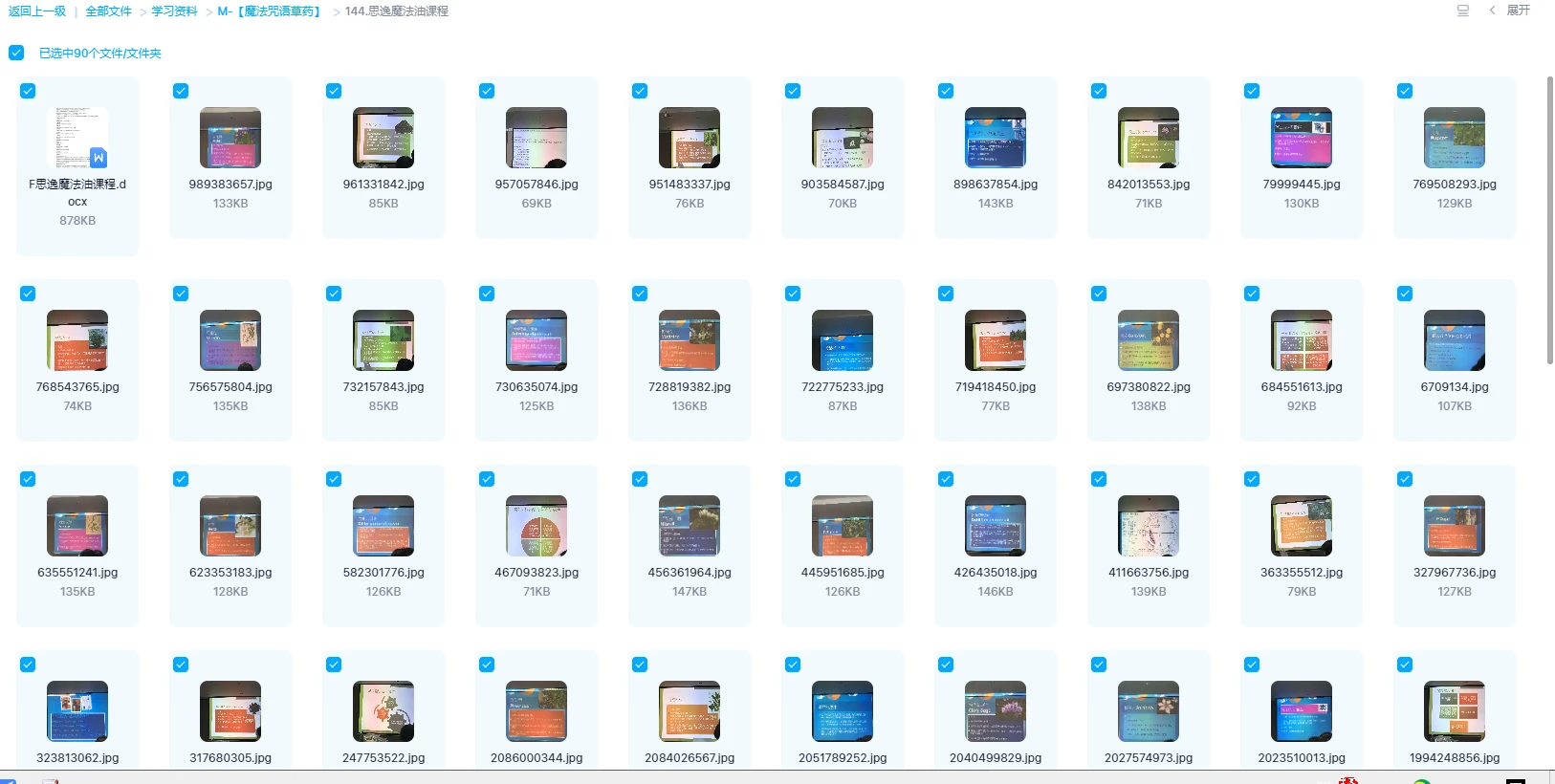Image resolution: width=1555 pixels, height=784 pixels.
Task: Go back using 返回上一级 link
Action: coord(37,11)
